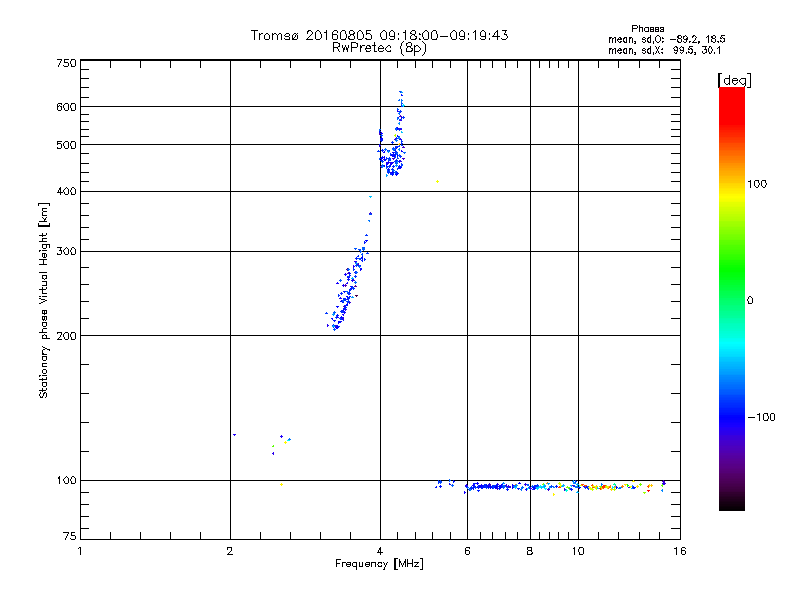Click the colorbar tick label '0'

tap(750, 301)
